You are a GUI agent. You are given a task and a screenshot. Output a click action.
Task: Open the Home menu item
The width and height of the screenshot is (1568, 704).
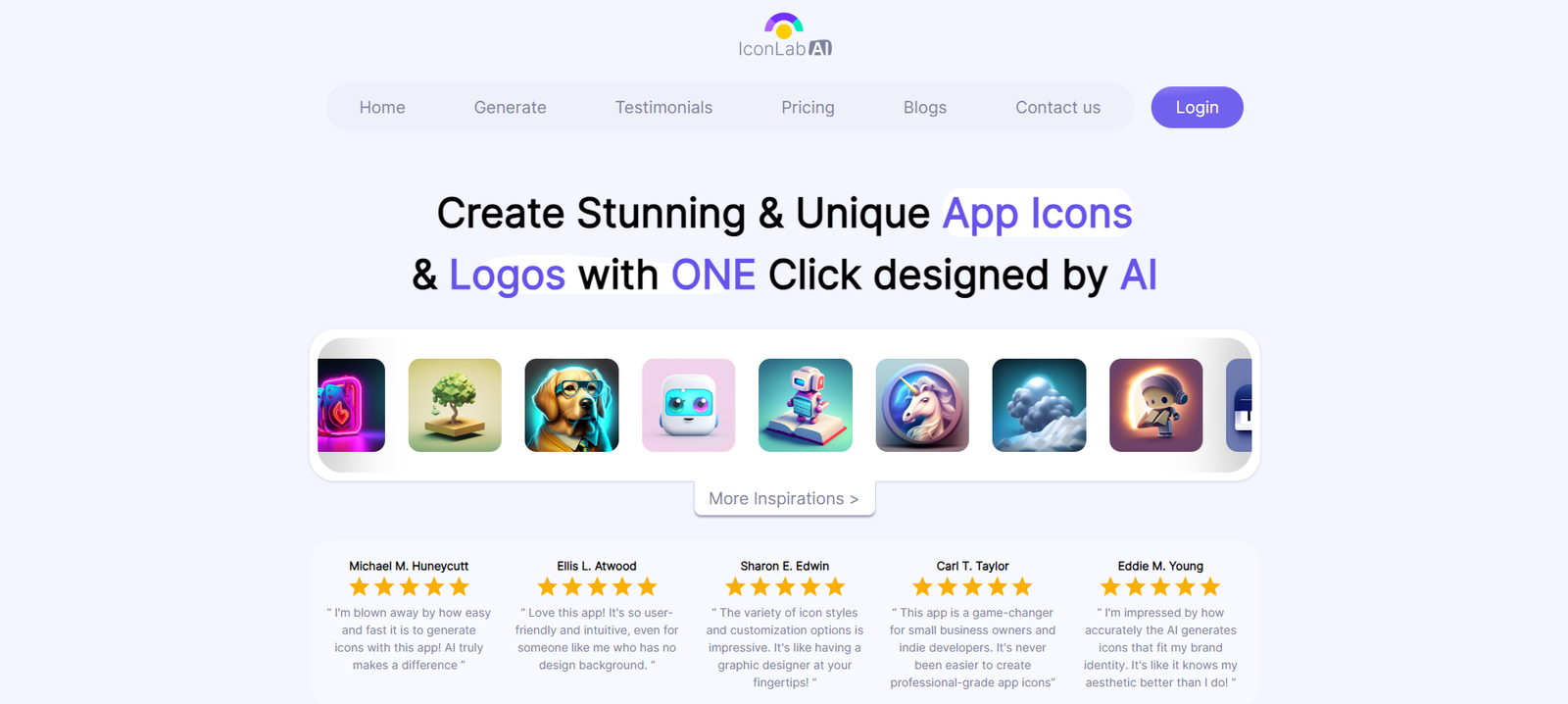point(382,108)
